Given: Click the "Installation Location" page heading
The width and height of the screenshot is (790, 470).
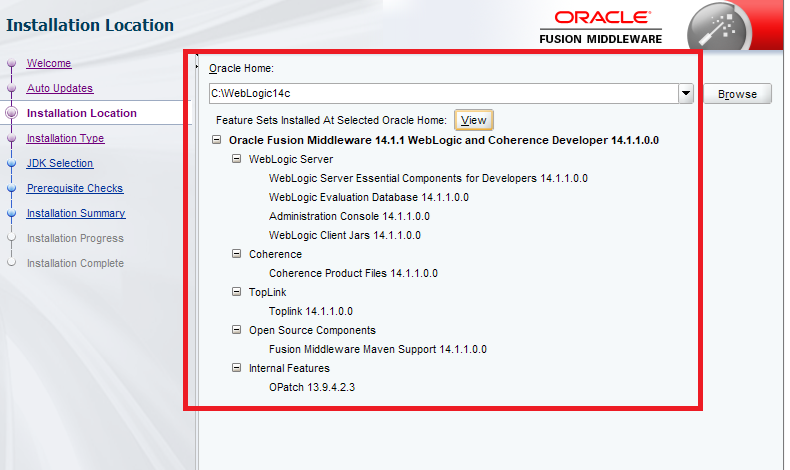Looking at the screenshot, I should [90, 25].
